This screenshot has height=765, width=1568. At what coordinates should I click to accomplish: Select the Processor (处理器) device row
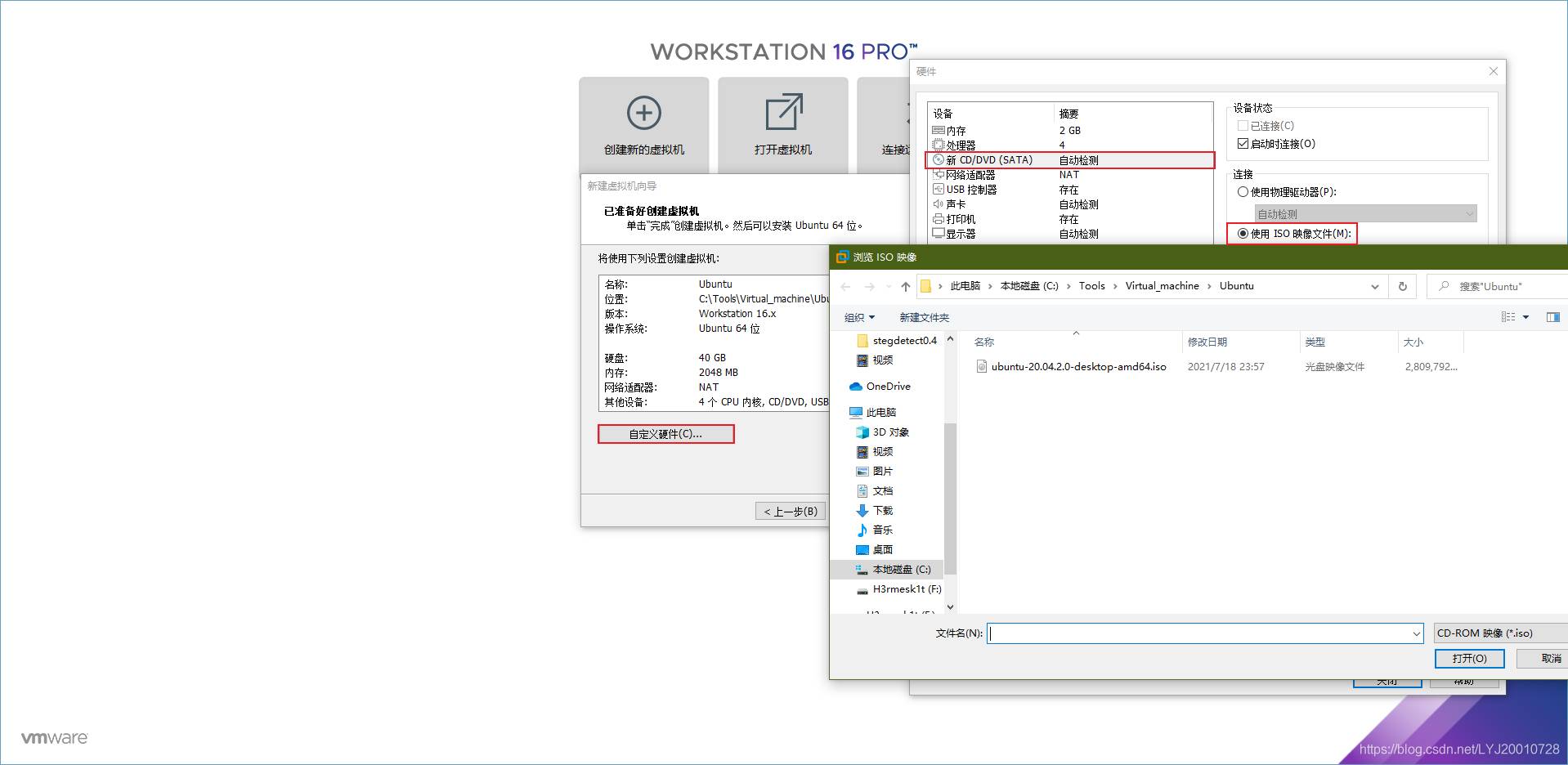[x=1070, y=145]
